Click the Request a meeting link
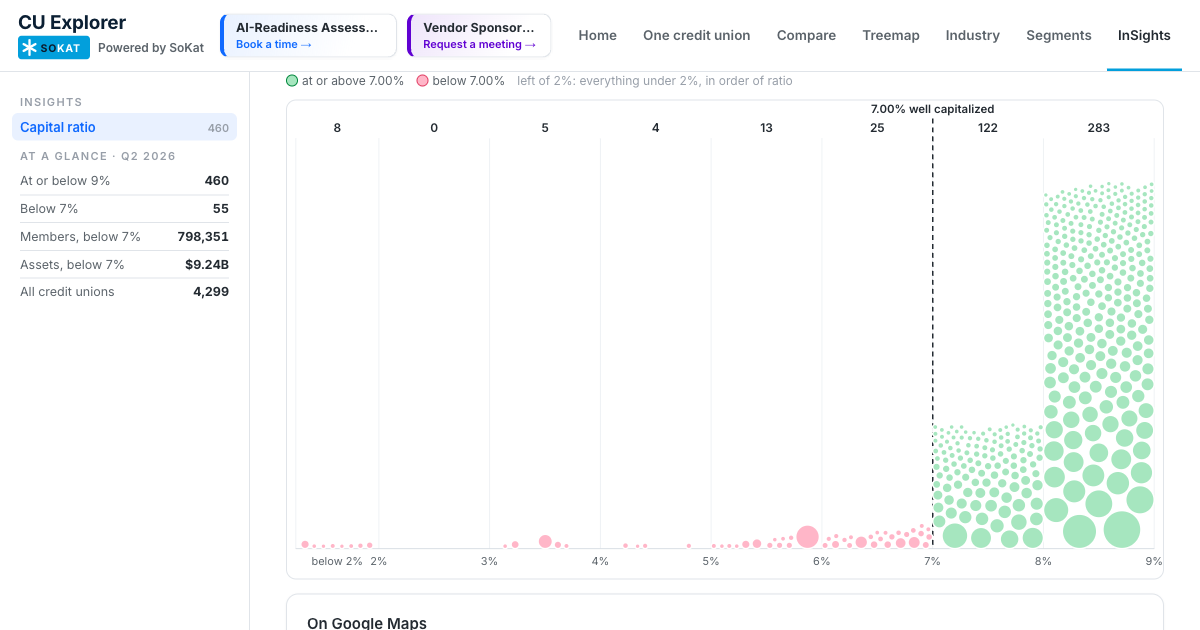The height and width of the screenshot is (630, 1200). (479, 45)
